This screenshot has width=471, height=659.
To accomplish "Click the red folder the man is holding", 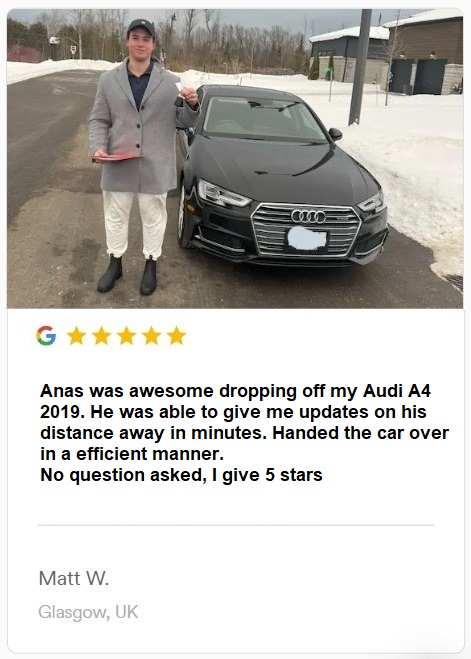I will click(116, 158).
